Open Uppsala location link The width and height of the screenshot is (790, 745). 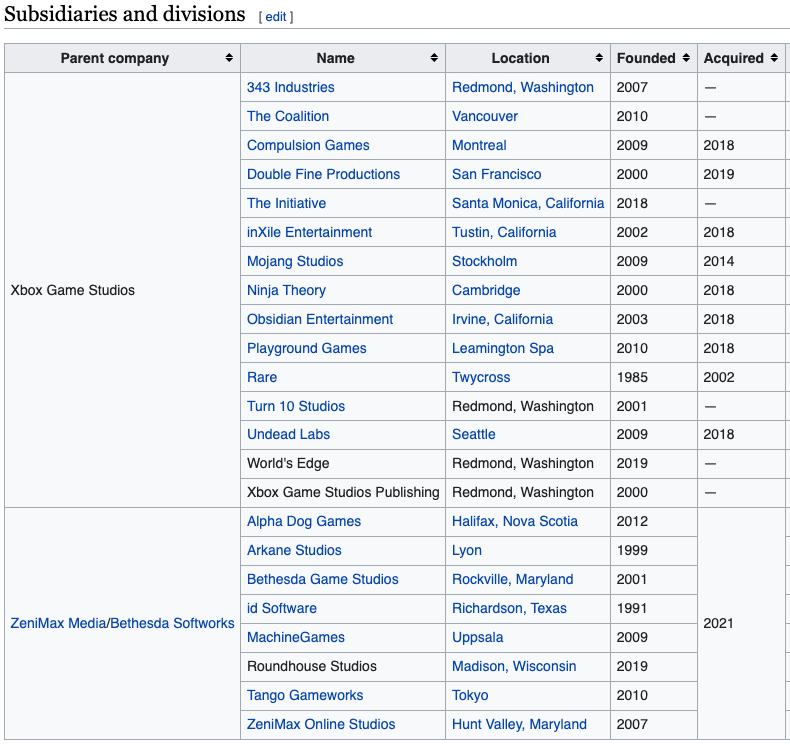tap(478, 637)
